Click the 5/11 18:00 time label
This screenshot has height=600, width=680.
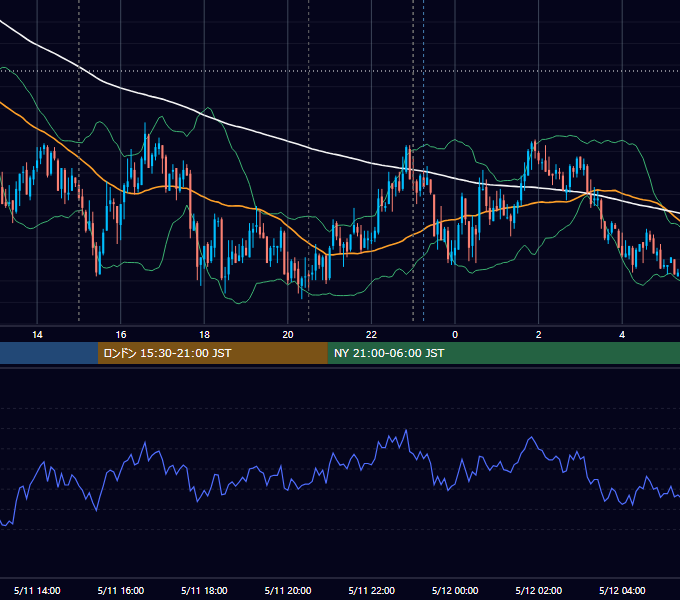pyautogui.click(x=204, y=590)
